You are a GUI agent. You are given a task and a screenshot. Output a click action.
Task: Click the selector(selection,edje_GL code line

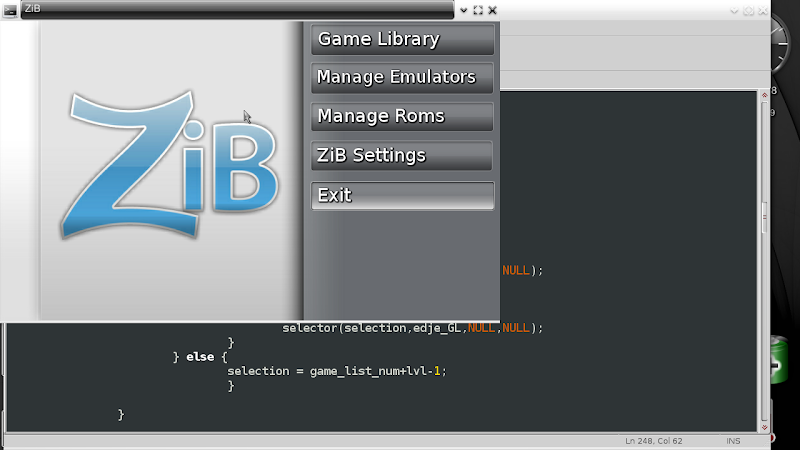(412, 328)
